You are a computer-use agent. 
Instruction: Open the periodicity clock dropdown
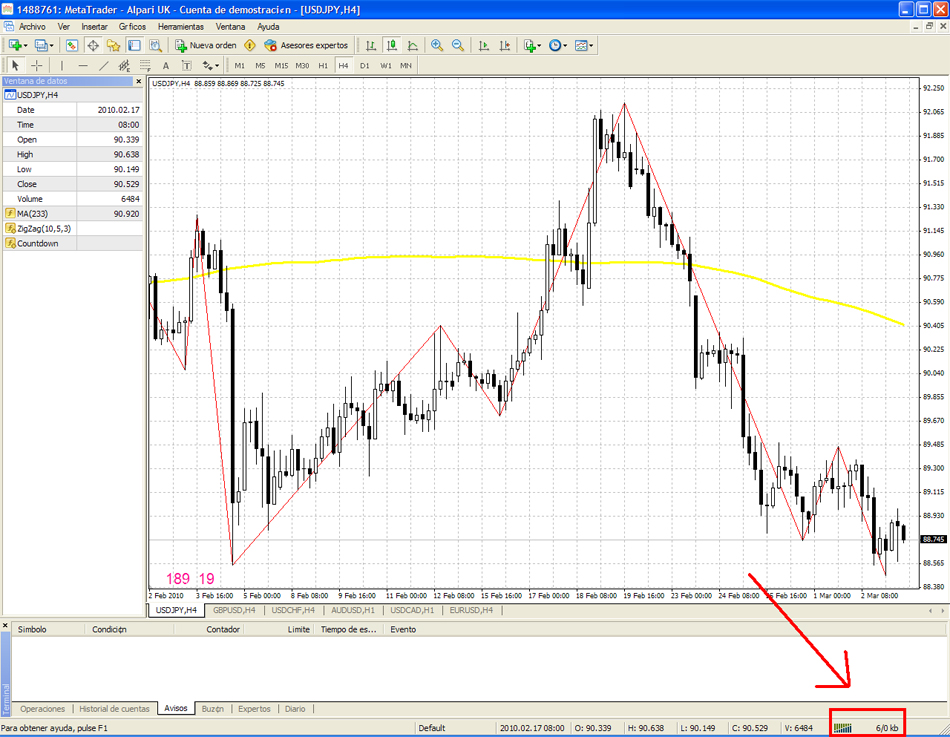566,45
